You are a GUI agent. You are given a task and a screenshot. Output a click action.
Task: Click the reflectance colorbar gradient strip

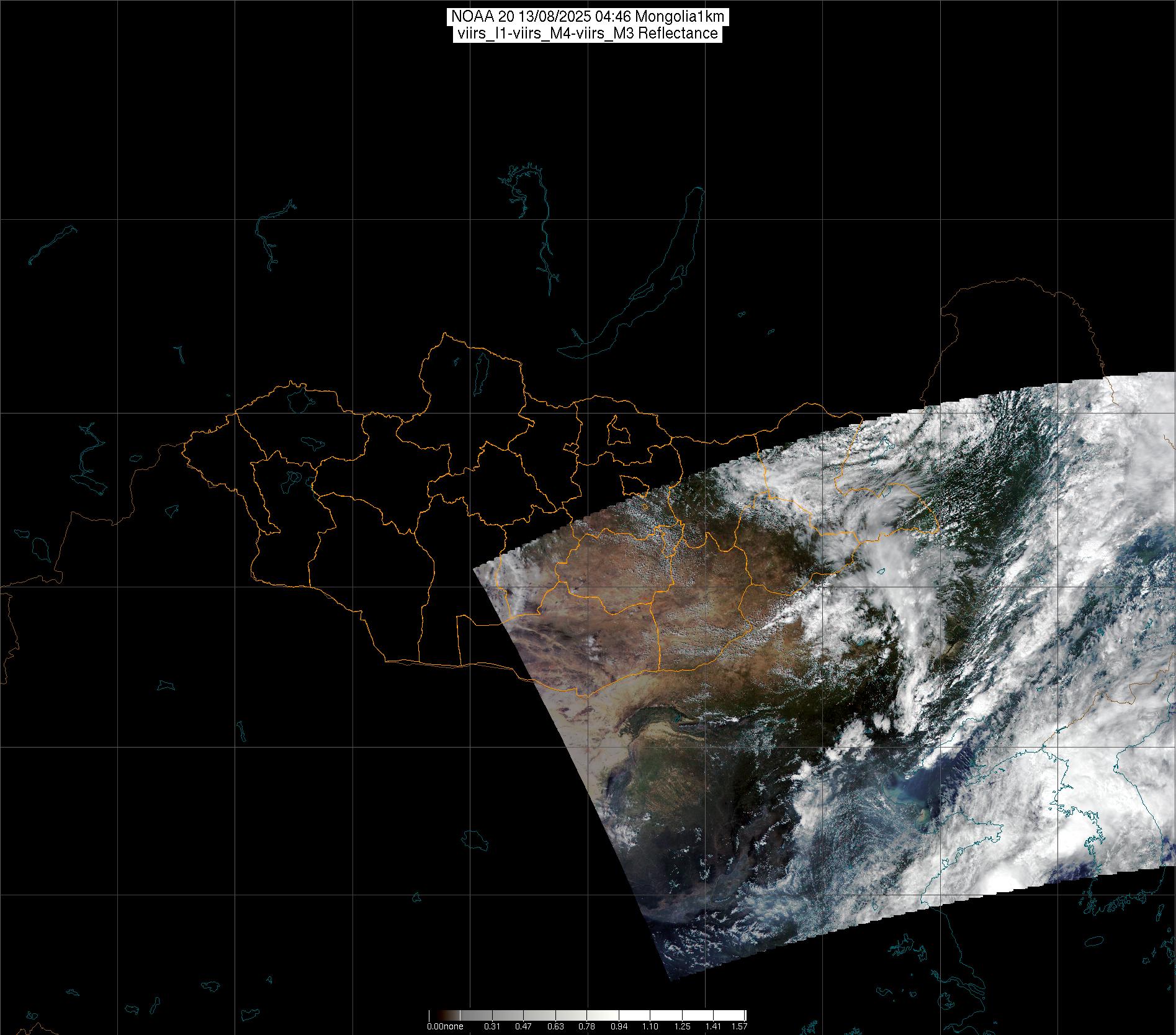tap(588, 1015)
